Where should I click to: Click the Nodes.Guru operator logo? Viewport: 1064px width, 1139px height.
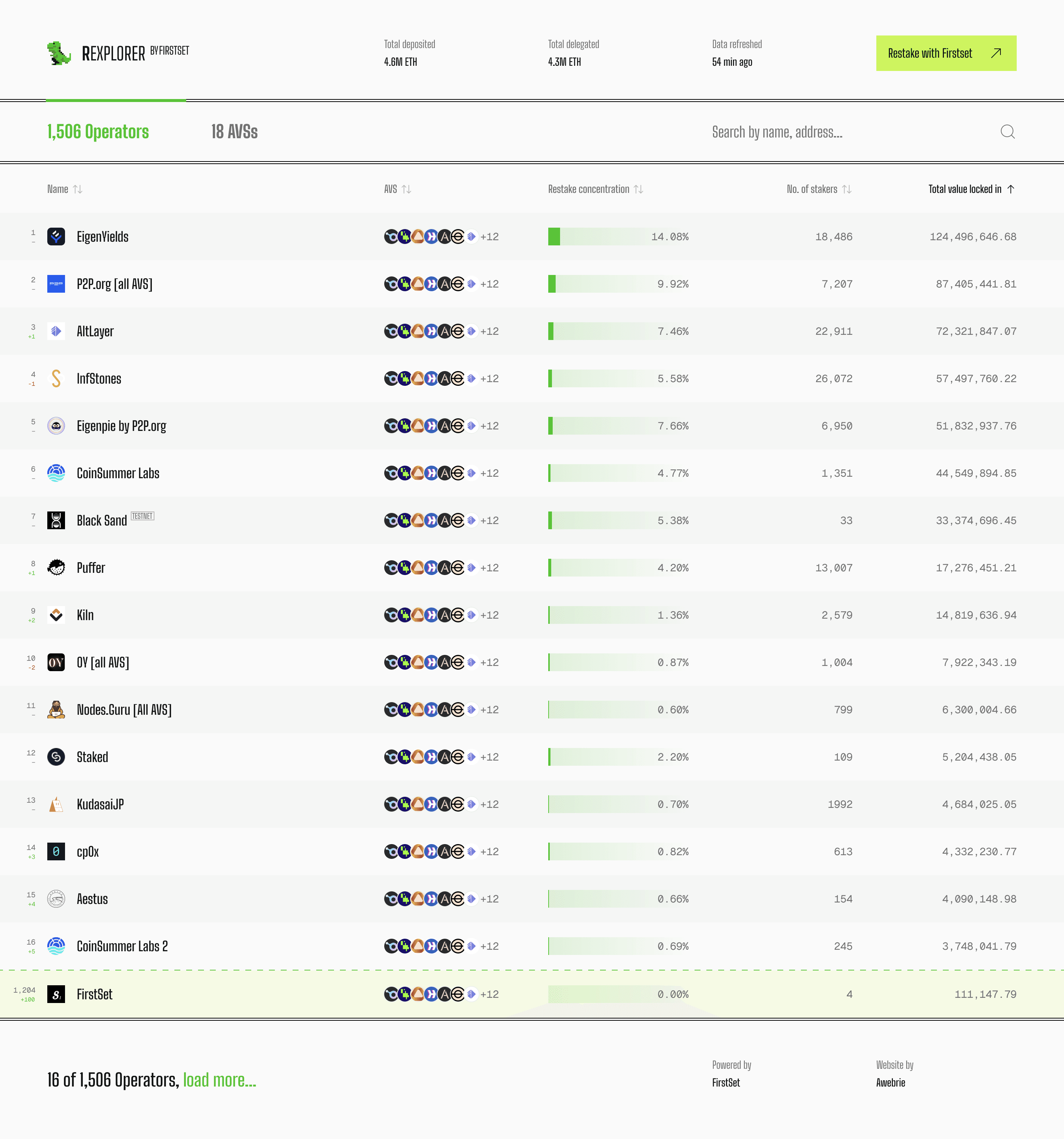pyautogui.click(x=56, y=710)
